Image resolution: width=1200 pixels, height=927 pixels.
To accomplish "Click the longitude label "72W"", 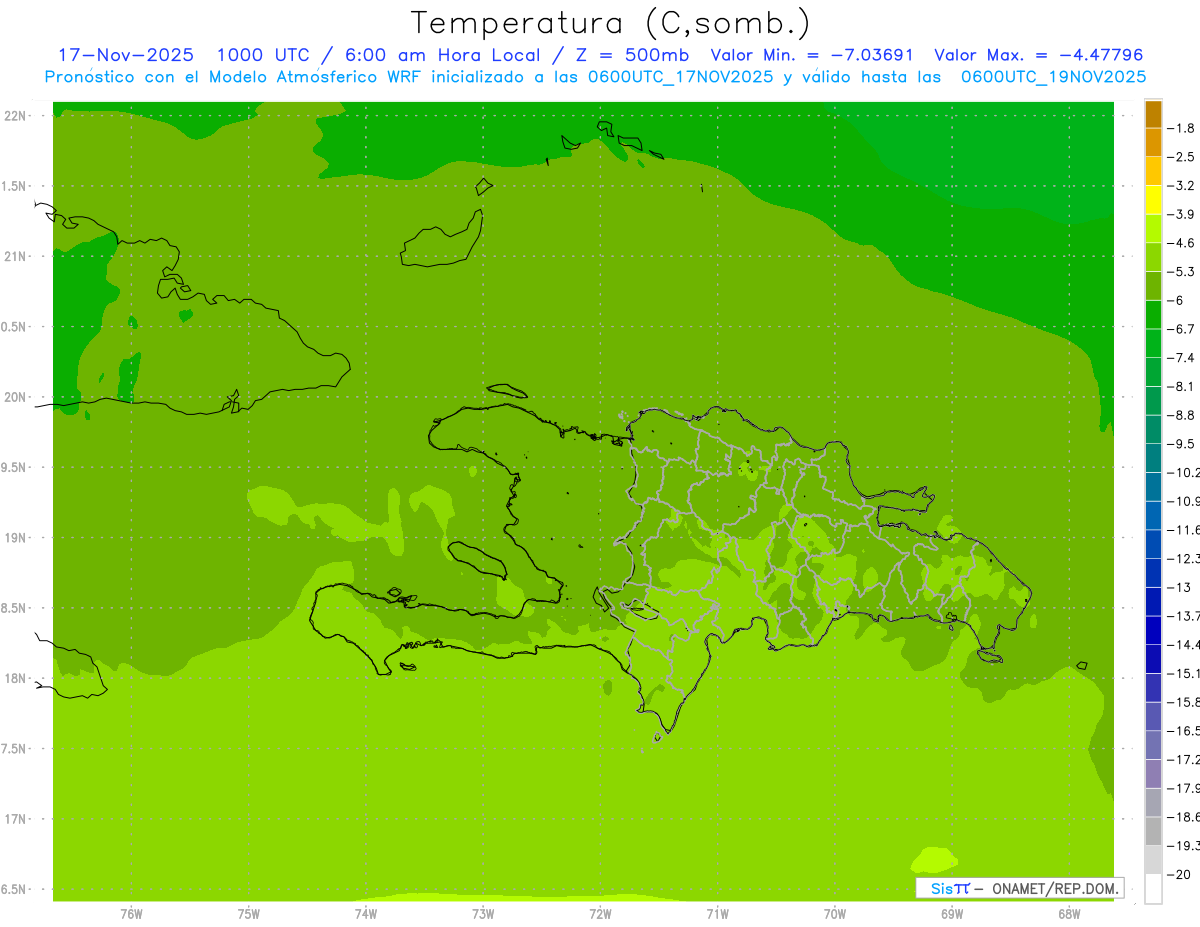I will [600, 914].
